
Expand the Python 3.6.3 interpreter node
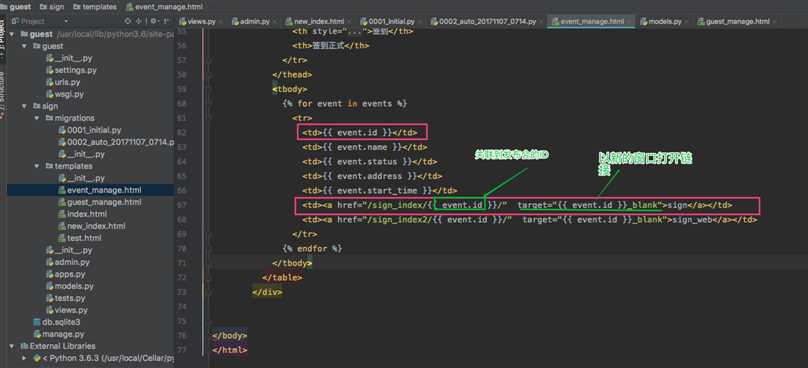(x=24, y=358)
